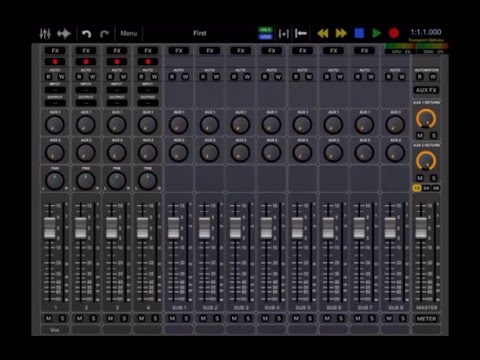The height and width of the screenshot is (360, 480).
Task: Stop playback with the blue square
Action: point(359,33)
